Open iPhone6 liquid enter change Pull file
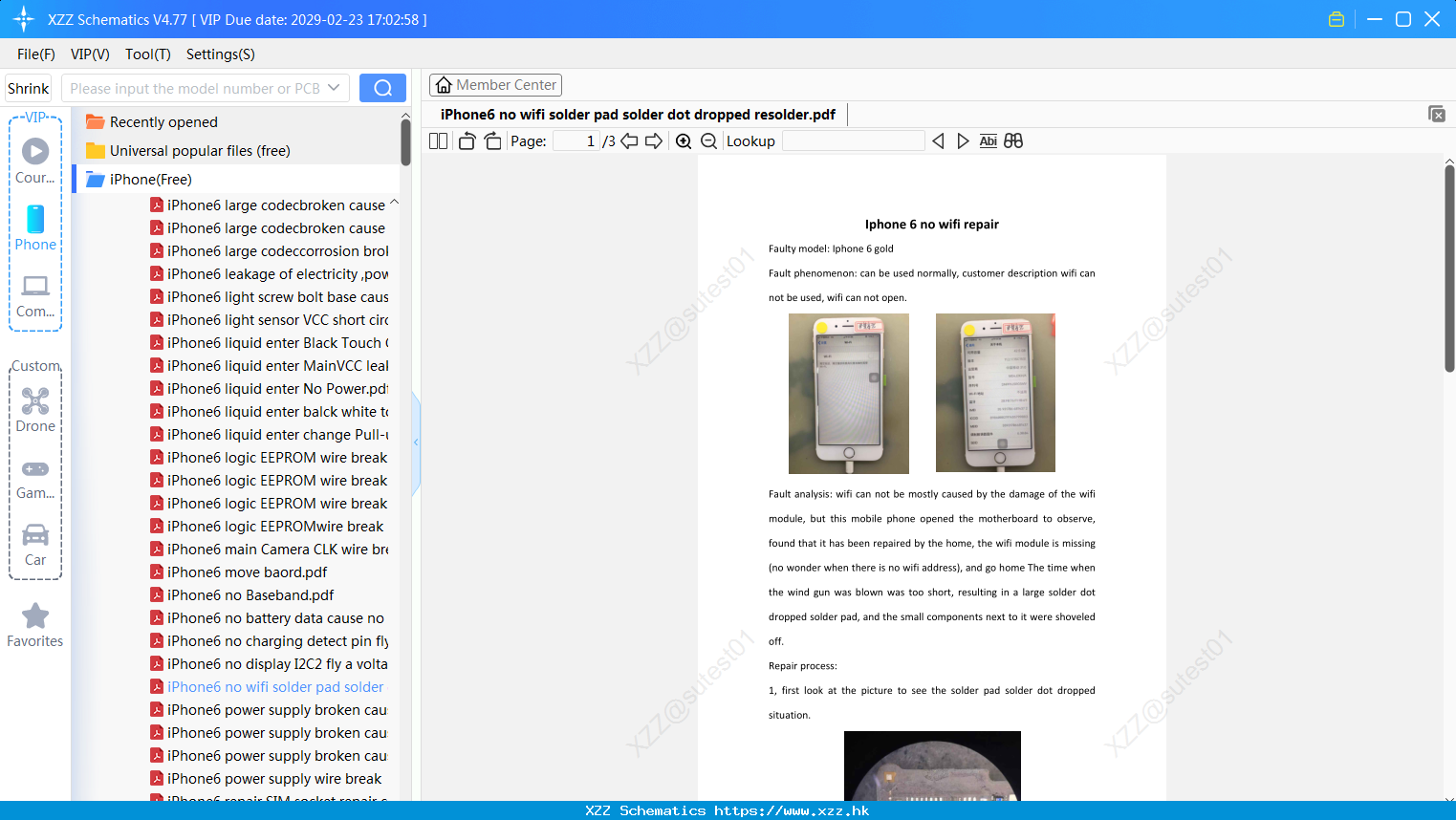Image resolution: width=1456 pixels, height=820 pixels. coord(270,435)
